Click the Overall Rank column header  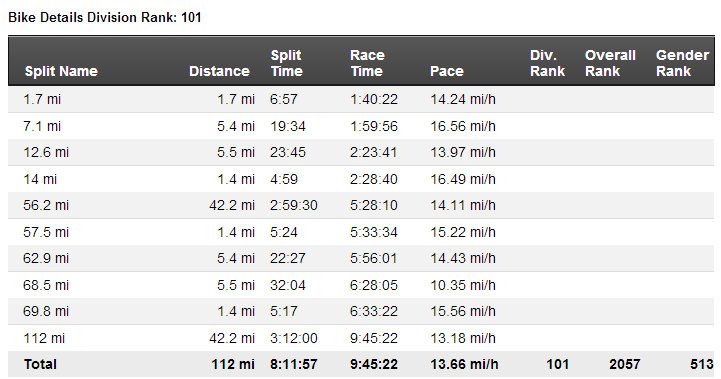(610, 63)
